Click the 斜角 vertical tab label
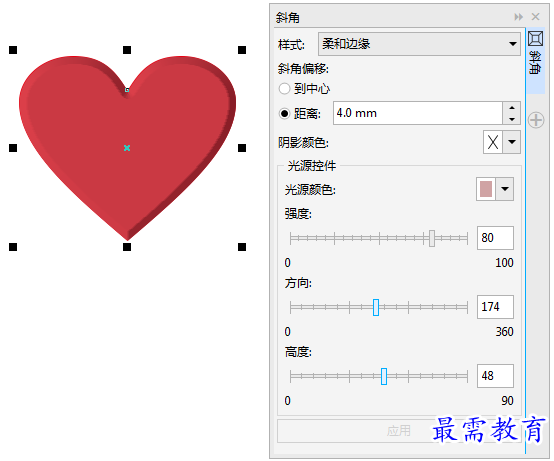554x461 pixels. (535, 62)
